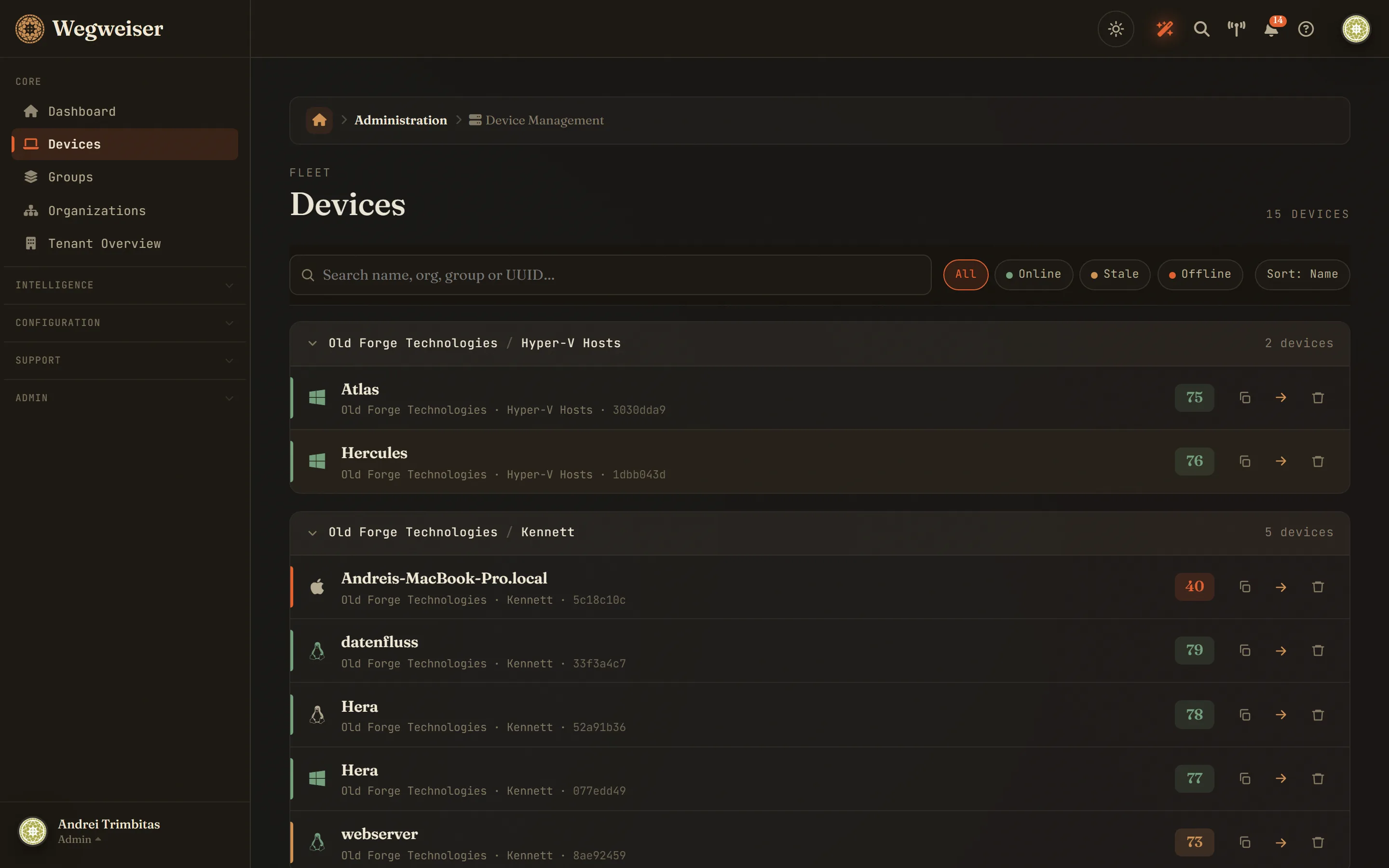Screen dimensions: 1389x868
Task: Open the broadcast tower icon
Action: coord(1236,29)
